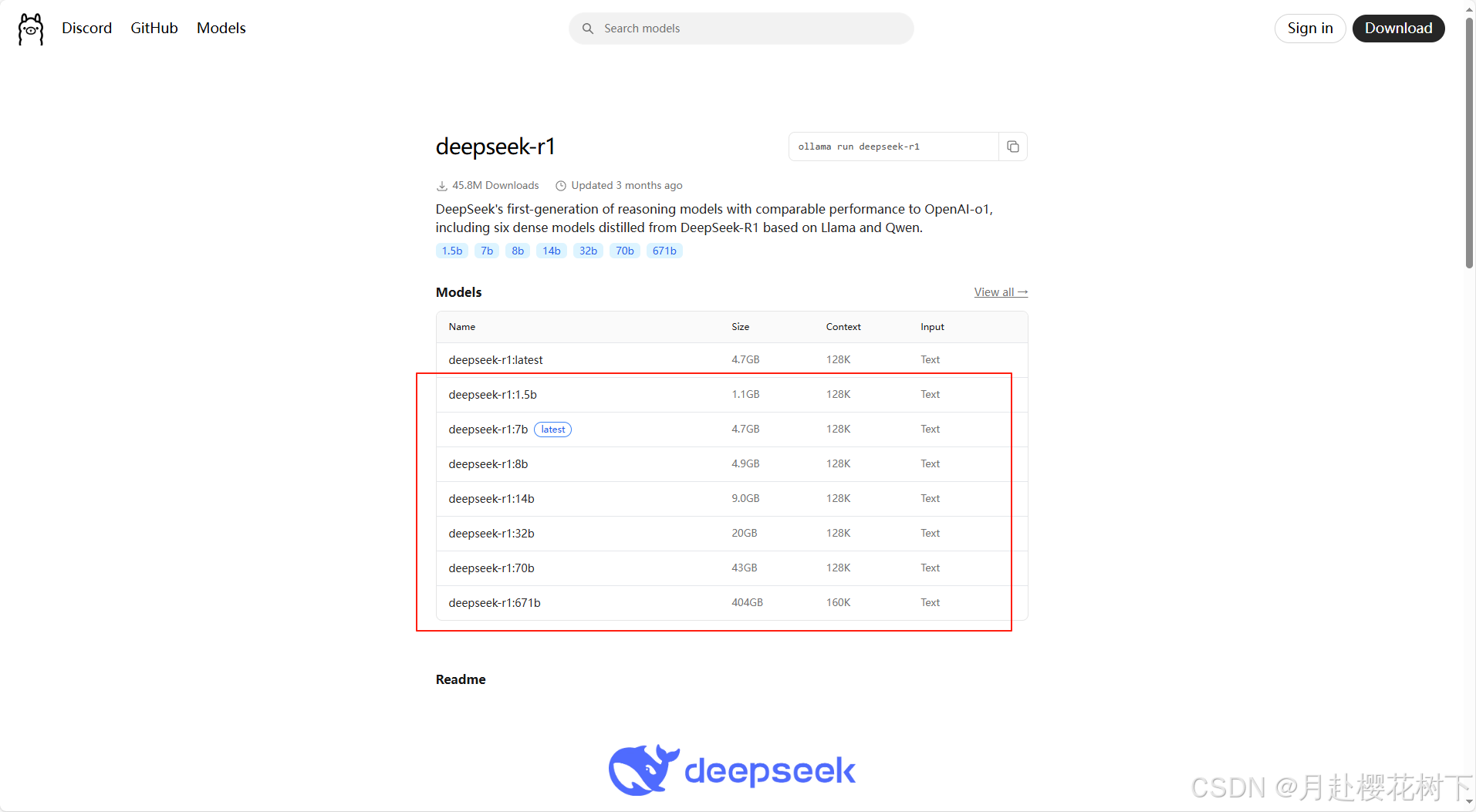Open the Models page
Image resolution: width=1476 pixels, height=812 pixels.
click(x=221, y=28)
